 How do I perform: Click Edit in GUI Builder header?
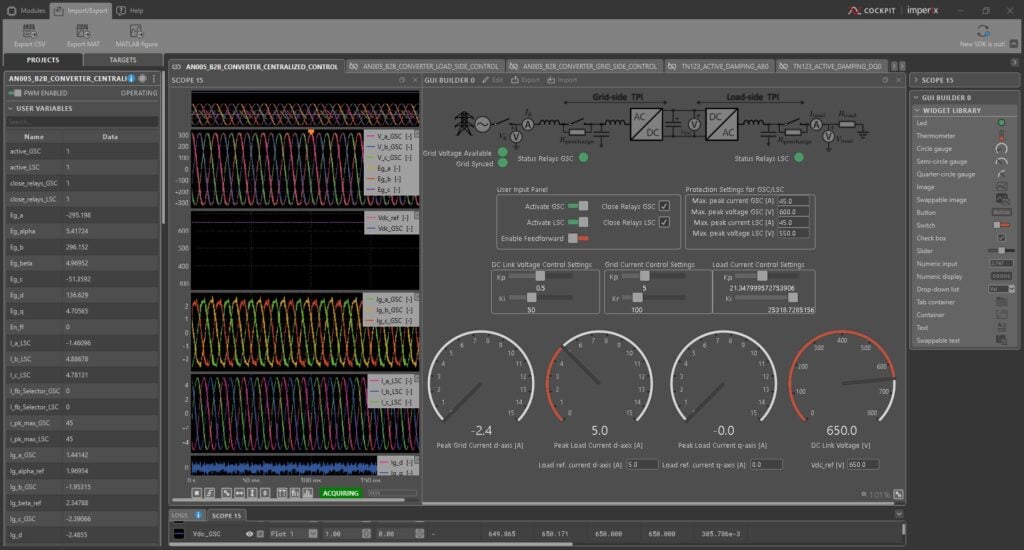tap(492, 79)
